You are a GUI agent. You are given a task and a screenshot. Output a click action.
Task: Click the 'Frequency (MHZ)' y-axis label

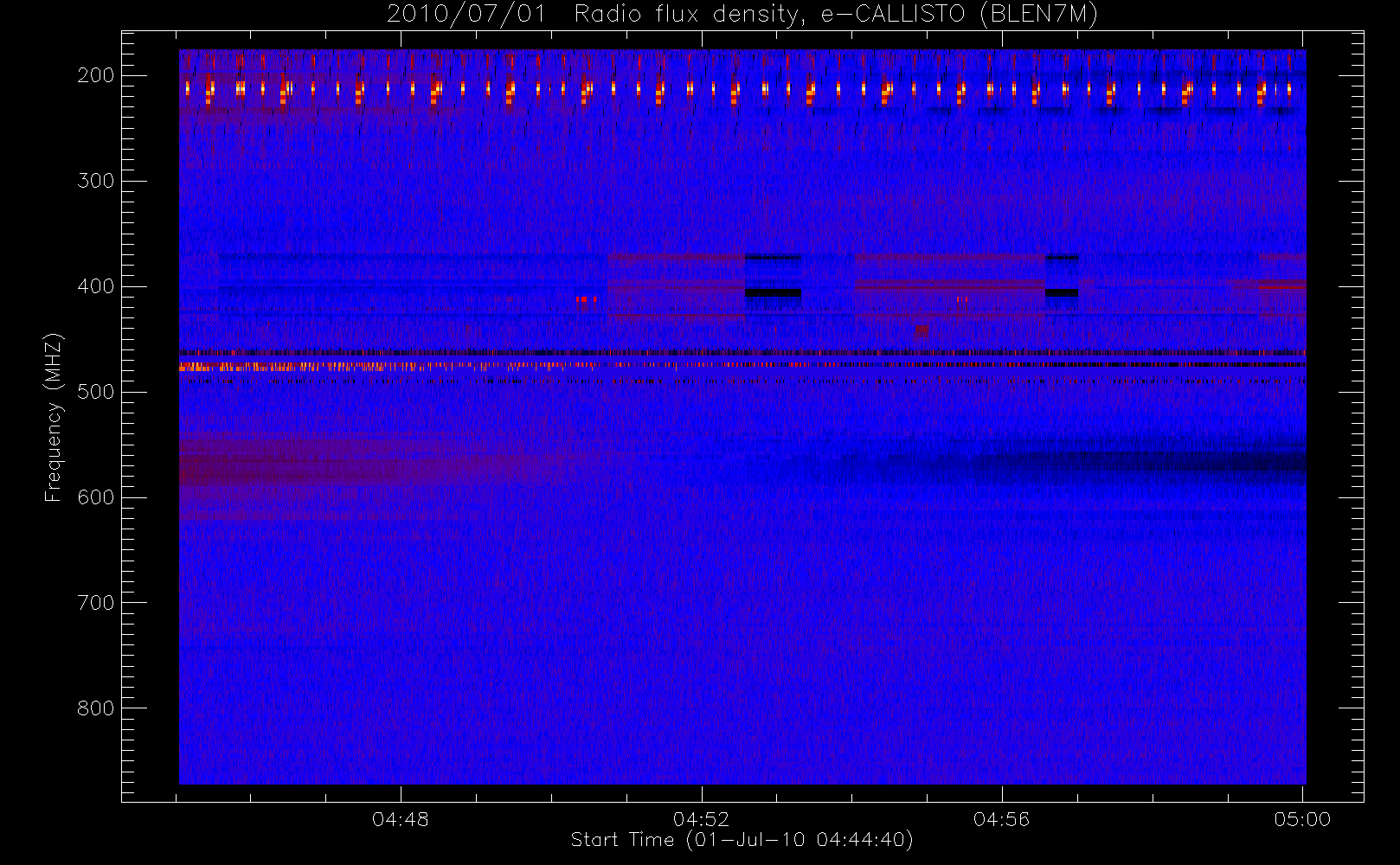tap(54, 417)
